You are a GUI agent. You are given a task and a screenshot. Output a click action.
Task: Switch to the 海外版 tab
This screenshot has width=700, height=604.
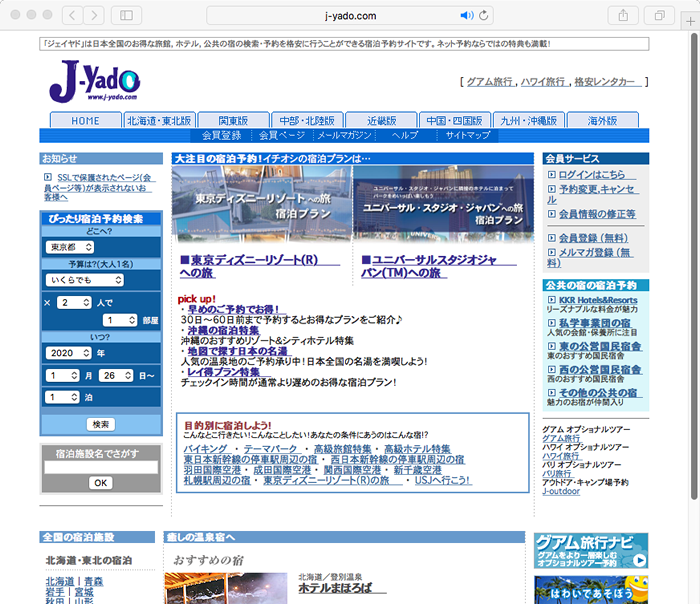[602, 121]
